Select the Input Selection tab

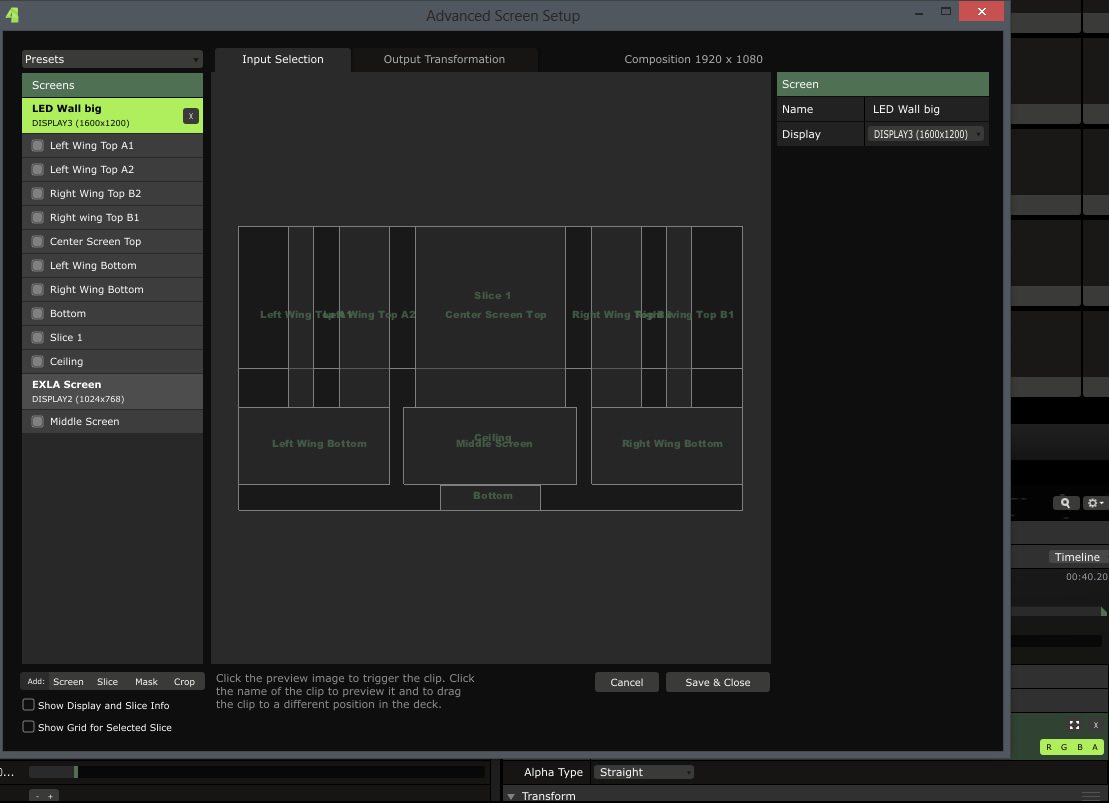coord(283,60)
